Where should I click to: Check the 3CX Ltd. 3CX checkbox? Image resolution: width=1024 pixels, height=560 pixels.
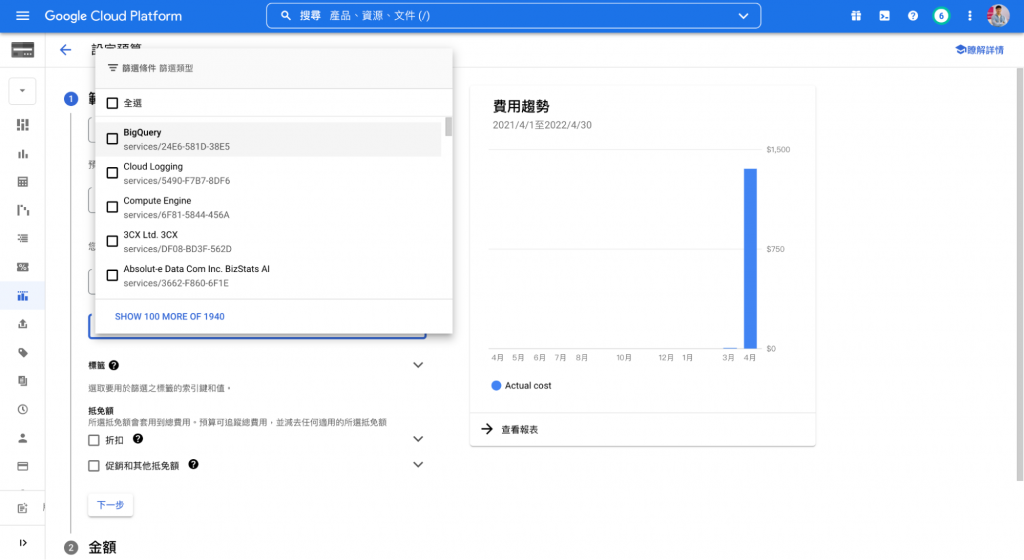[x=112, y=241]
